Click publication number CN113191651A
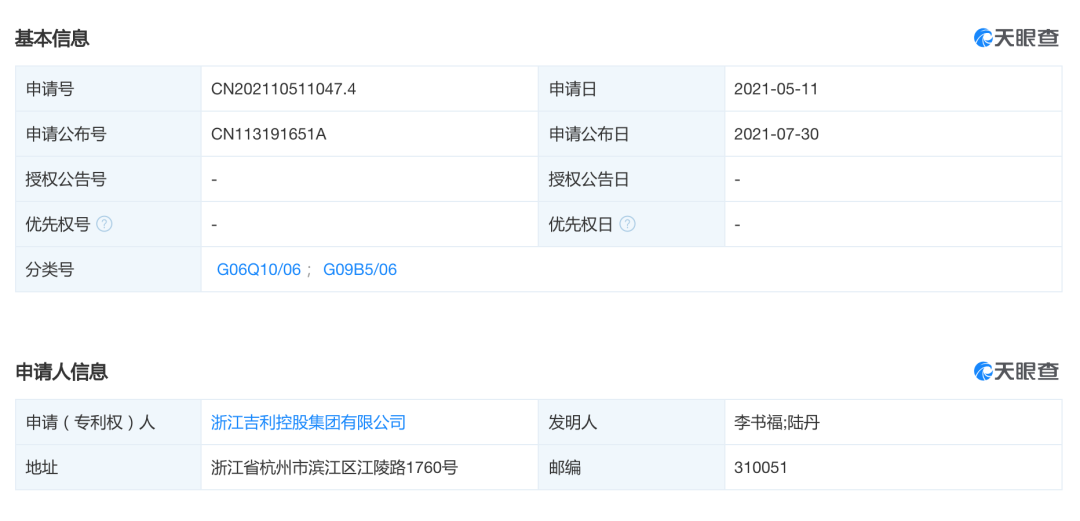This screenshot has width=1080, height=521. [269, 134]
